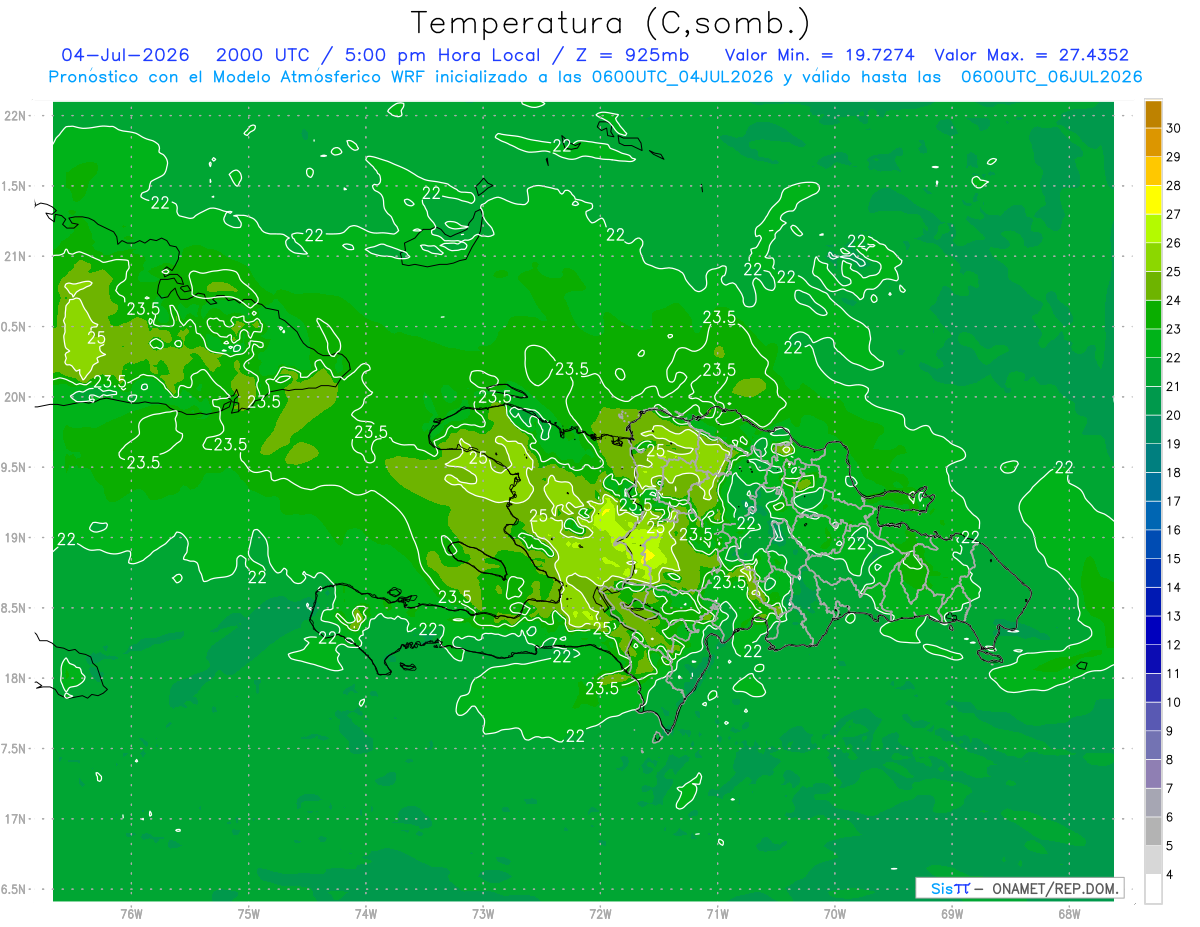Click the "72W" longitude axis label
This screenshot has width=1200, height=927.
tap(600, 914)
